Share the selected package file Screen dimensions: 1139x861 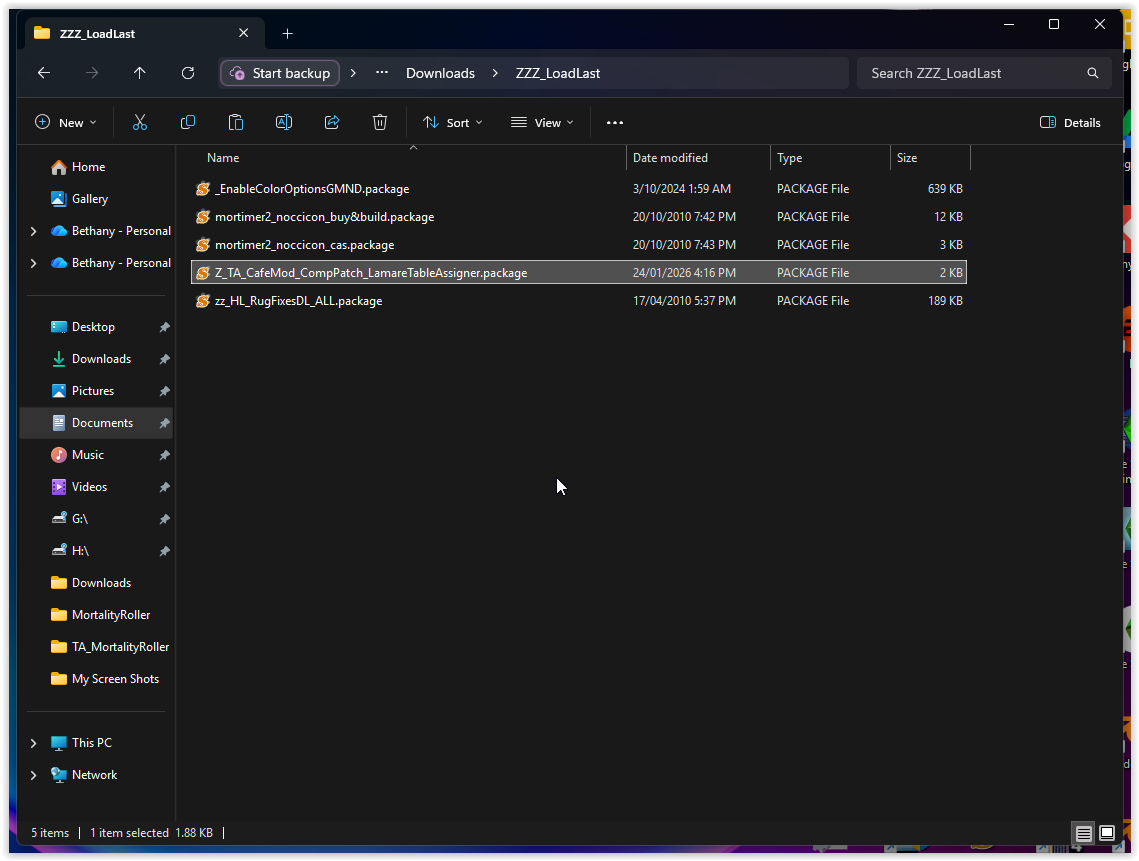click(x=332, y=122)
